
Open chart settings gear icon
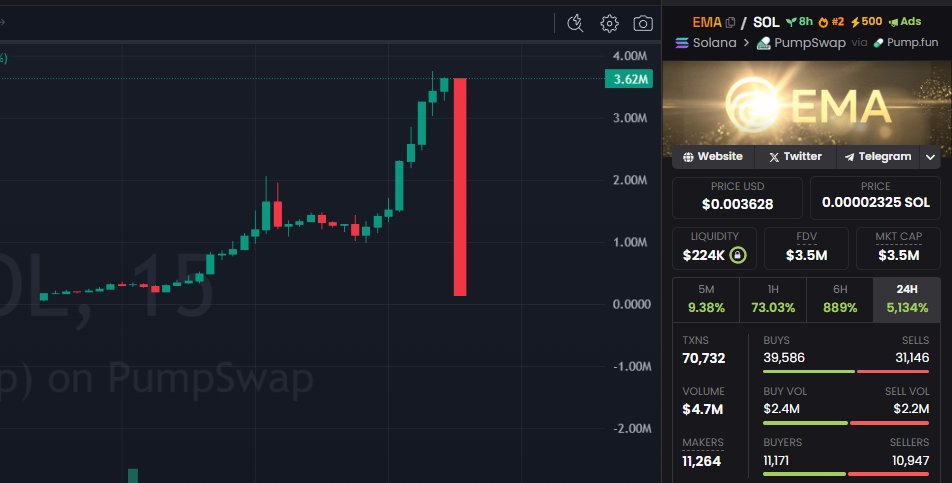click(x=609, y=23)
